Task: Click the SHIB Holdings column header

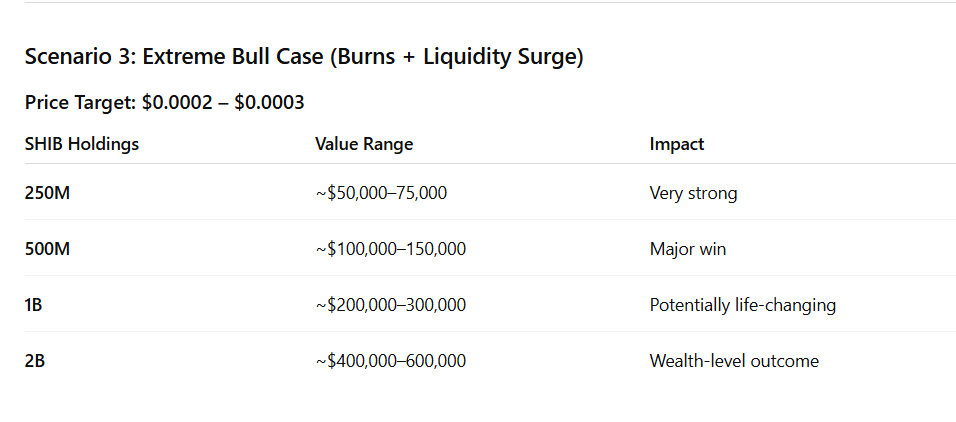Action: click(82, 144)
